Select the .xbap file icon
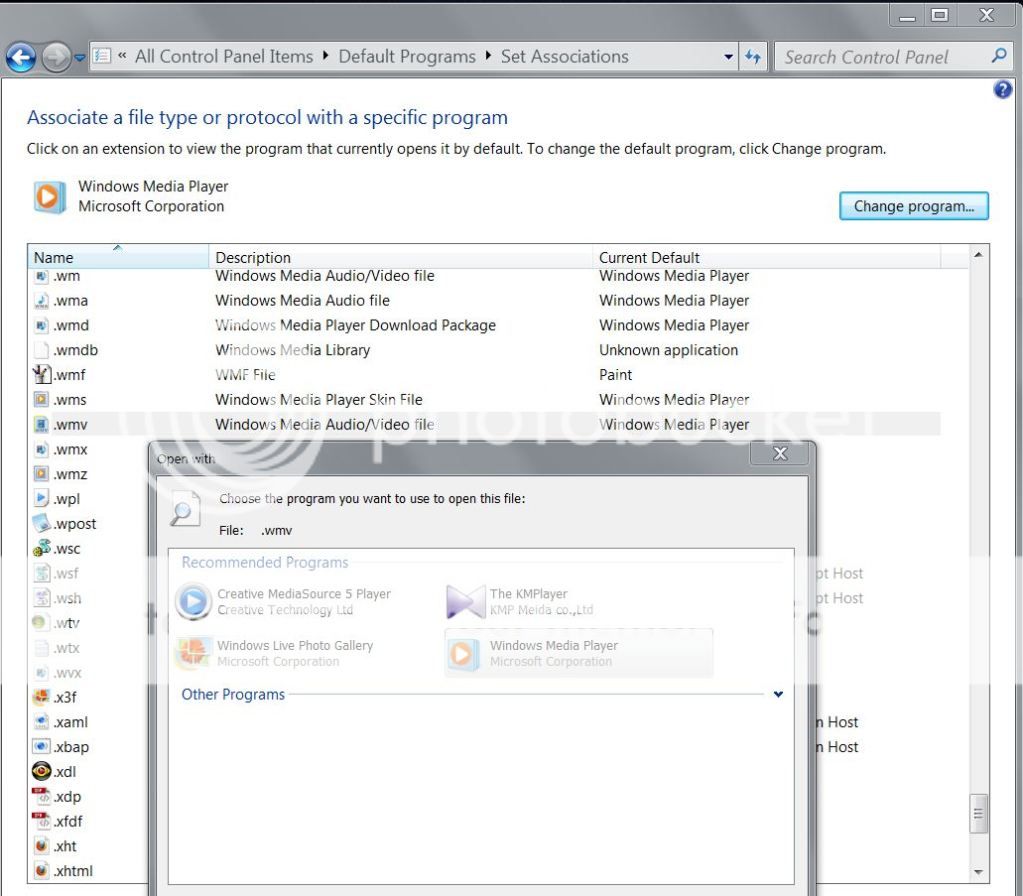The width and height of the screenshot is (1023, 896). (x=41, y=747)
